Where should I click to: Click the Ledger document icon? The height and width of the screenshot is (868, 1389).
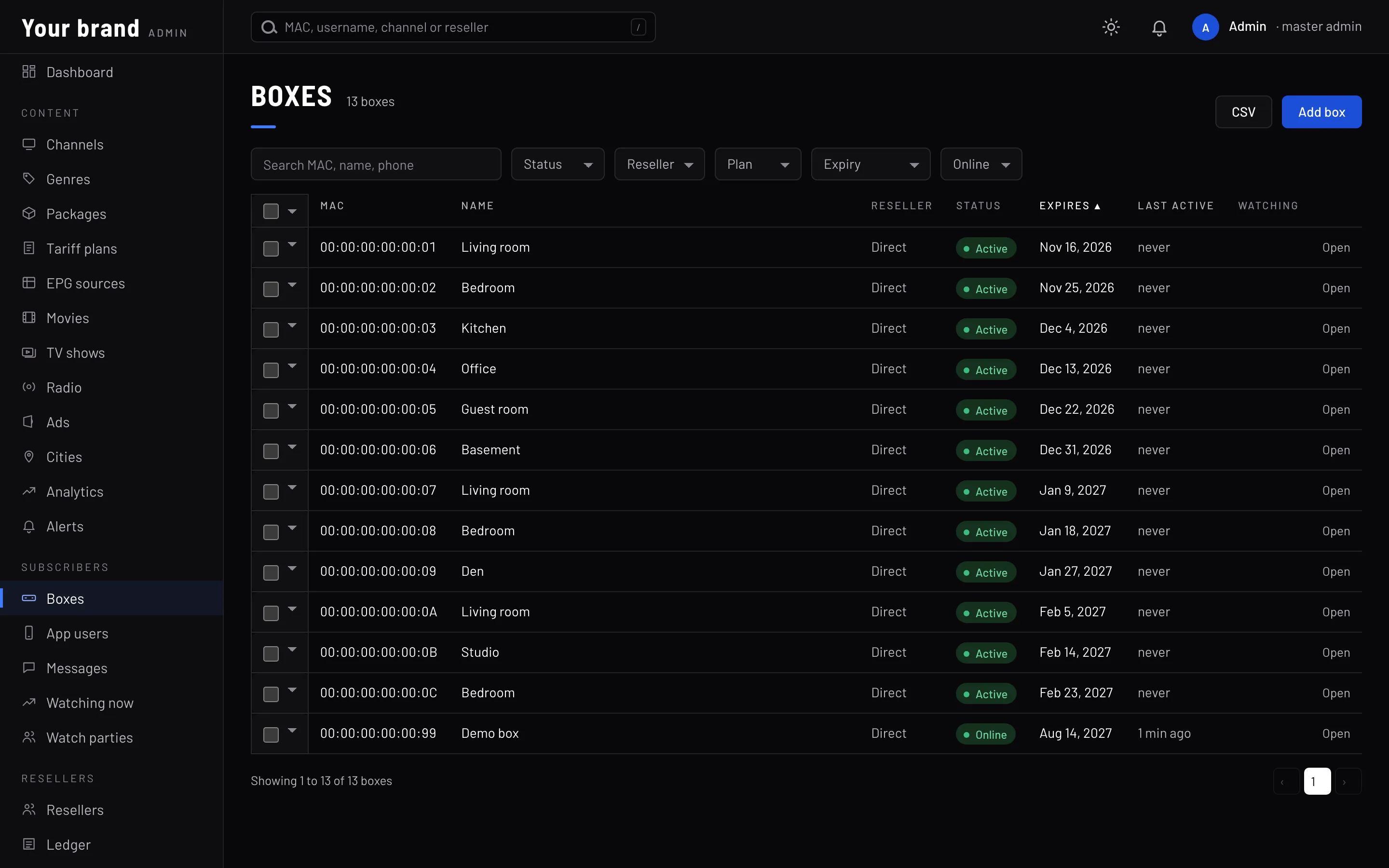[29, 844]
